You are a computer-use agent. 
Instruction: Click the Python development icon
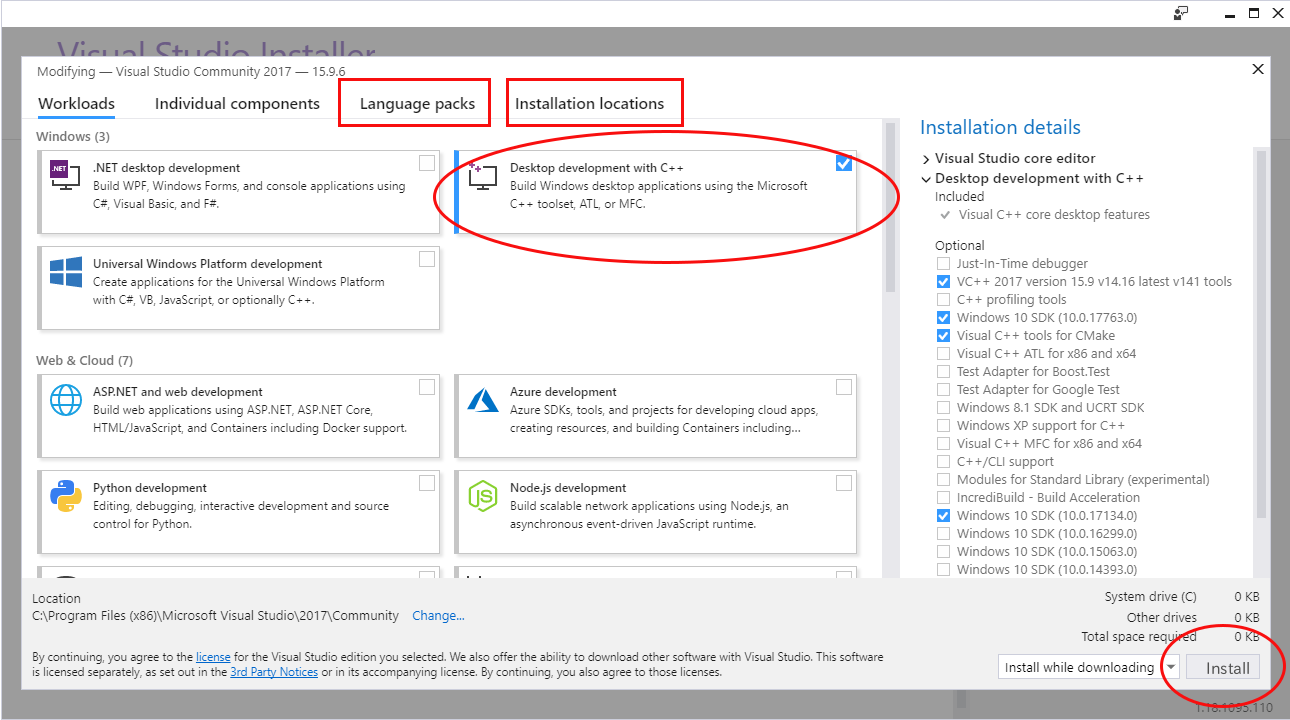65,496
